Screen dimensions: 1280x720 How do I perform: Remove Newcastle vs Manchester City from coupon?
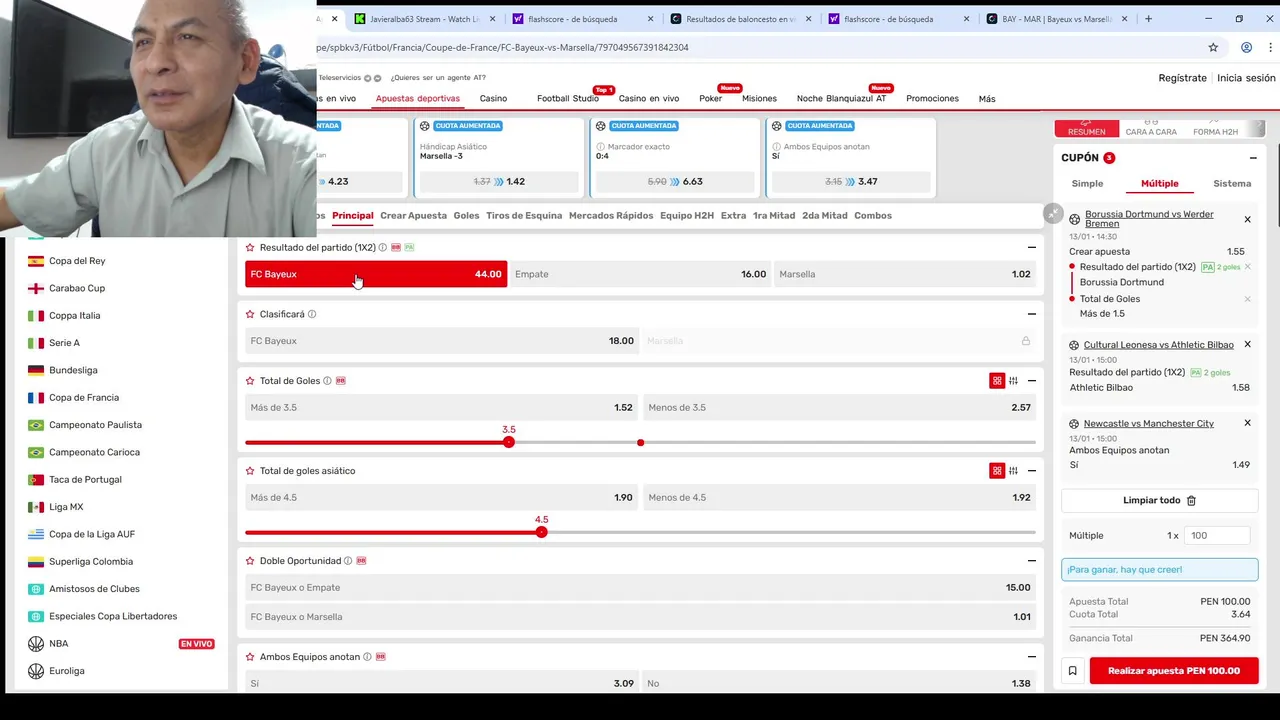(x=1247, y=424)
